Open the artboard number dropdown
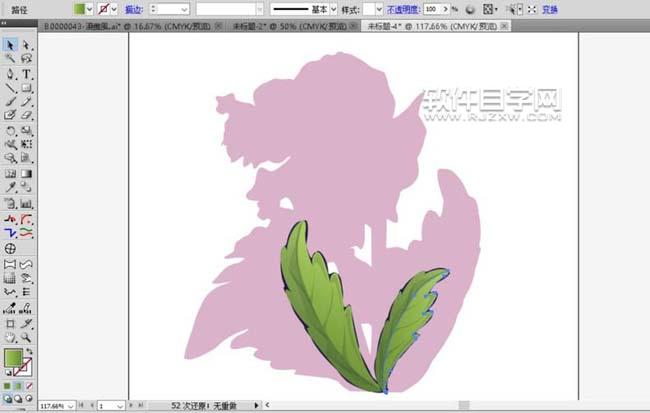650x413 pixels. pos(120,406)
